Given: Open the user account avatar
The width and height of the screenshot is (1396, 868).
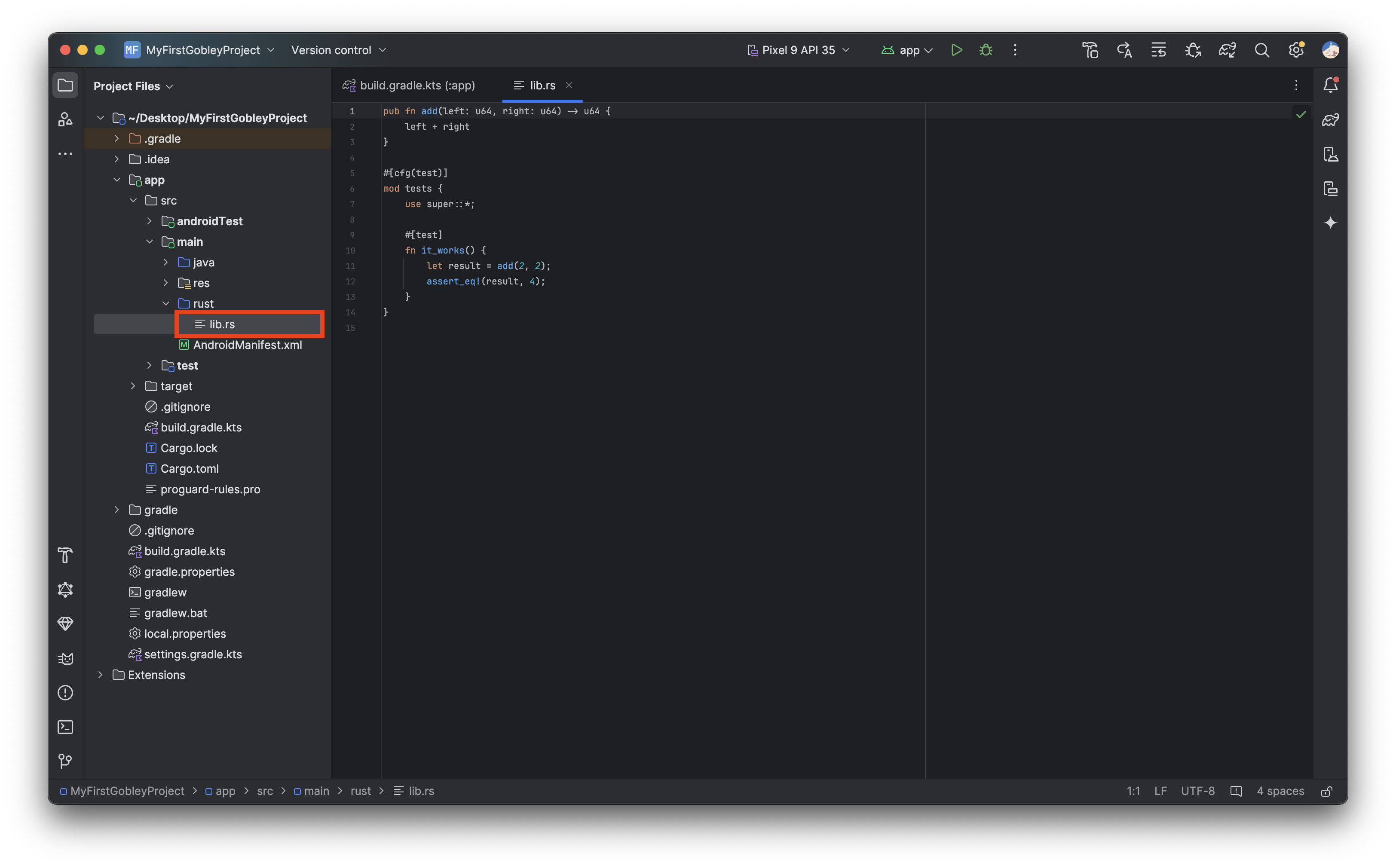Looking at the screenshot, I should tap(1330, 50).
